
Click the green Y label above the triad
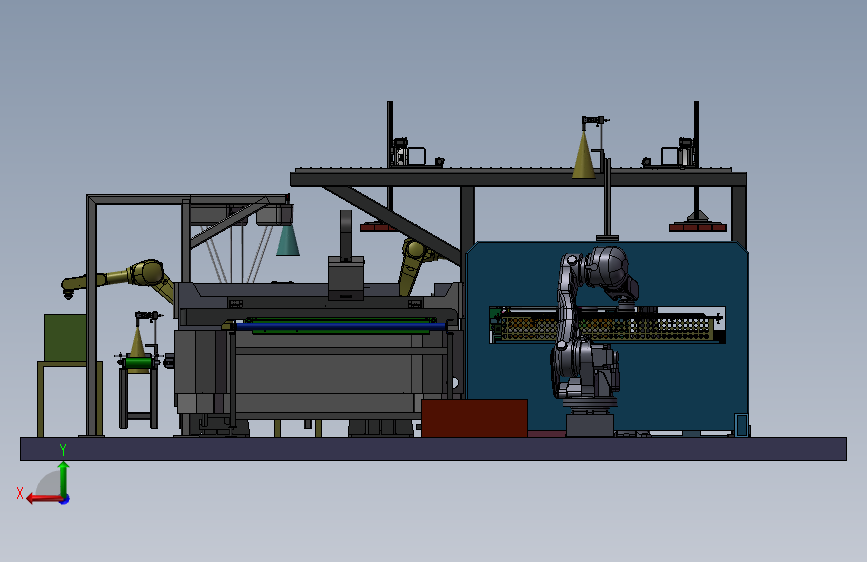tap(63, 449)
